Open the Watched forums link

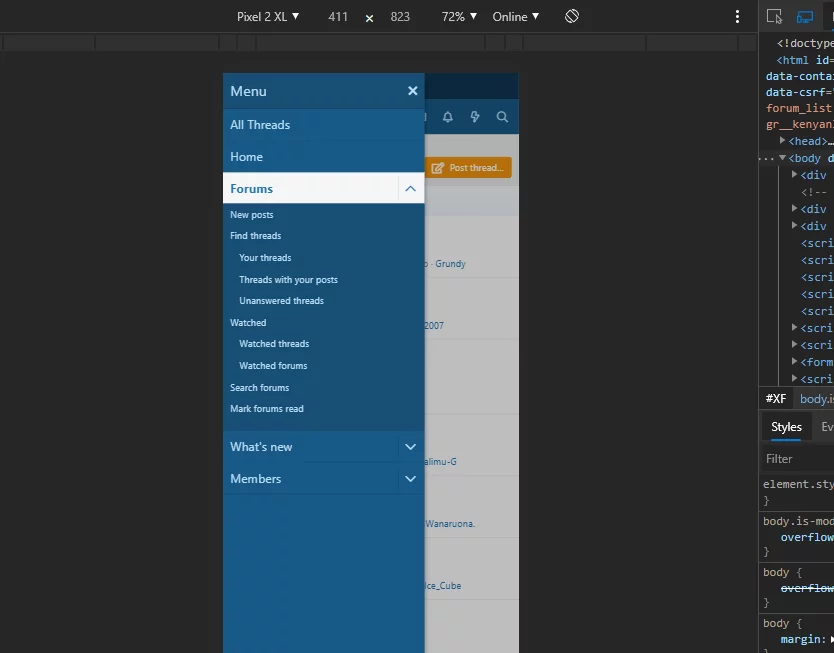(273, 366)
